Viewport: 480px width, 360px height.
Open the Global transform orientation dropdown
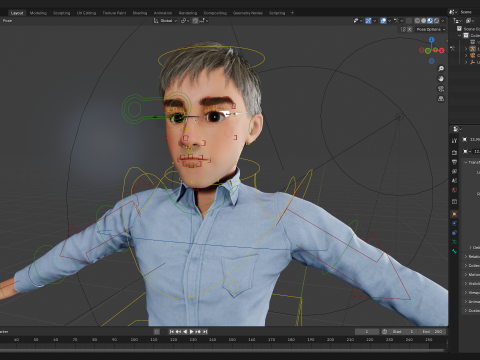coord(165,21)
